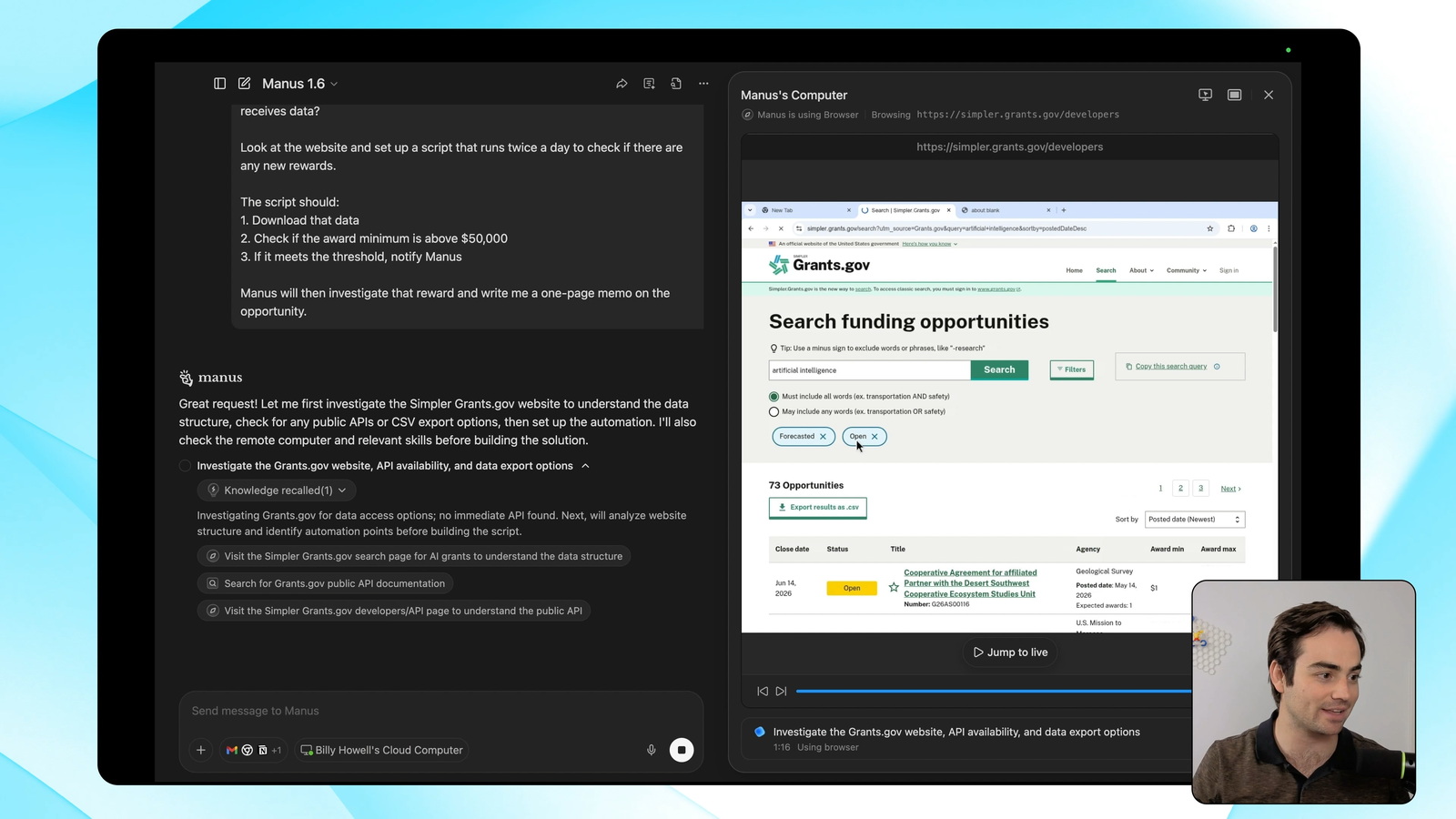Screen dimensions: 1456x819
Task: Open the Sort by Posted date dropdown
Action: point(1195,520)
